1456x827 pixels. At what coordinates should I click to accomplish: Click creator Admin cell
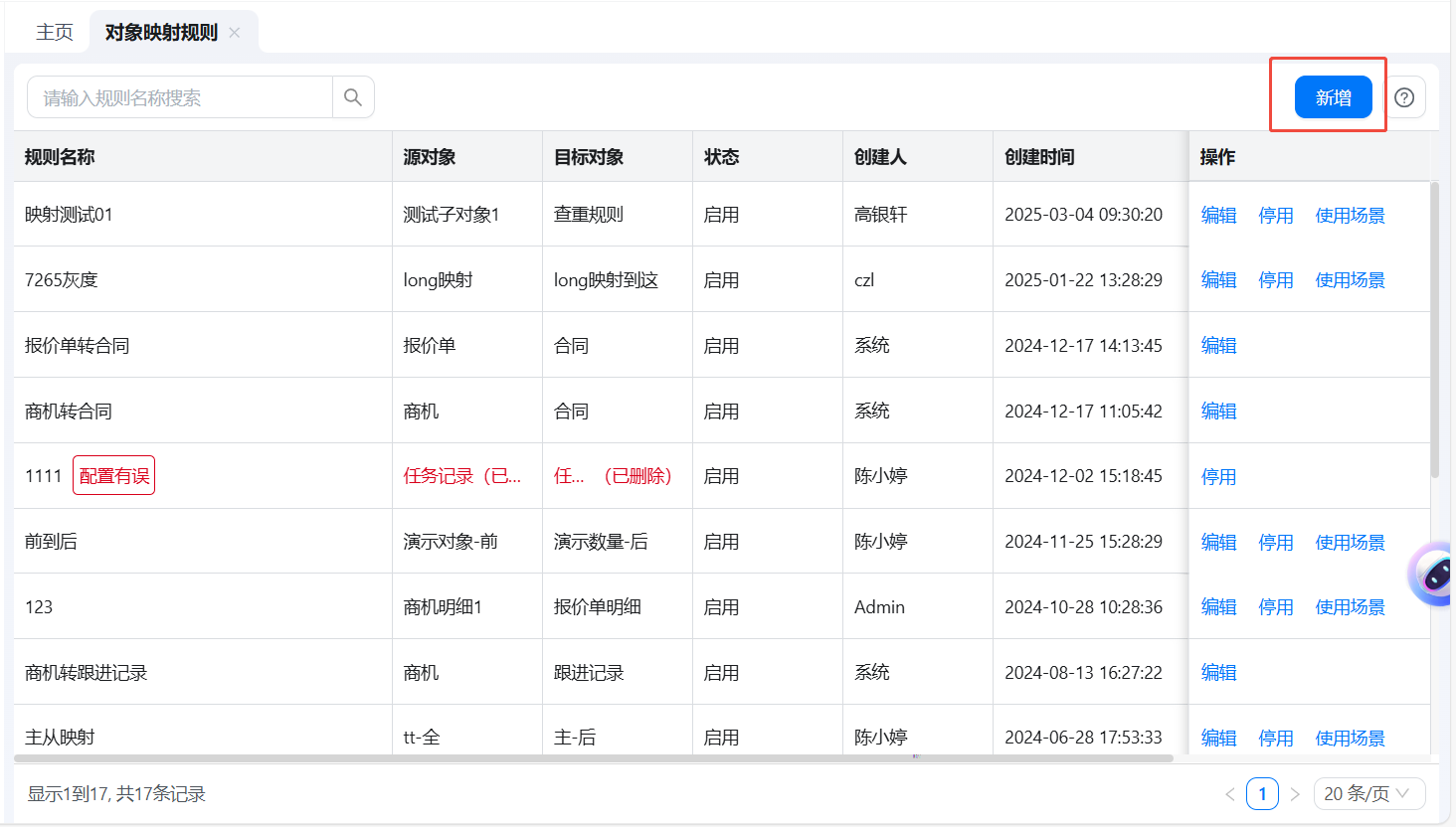point(918,607)
